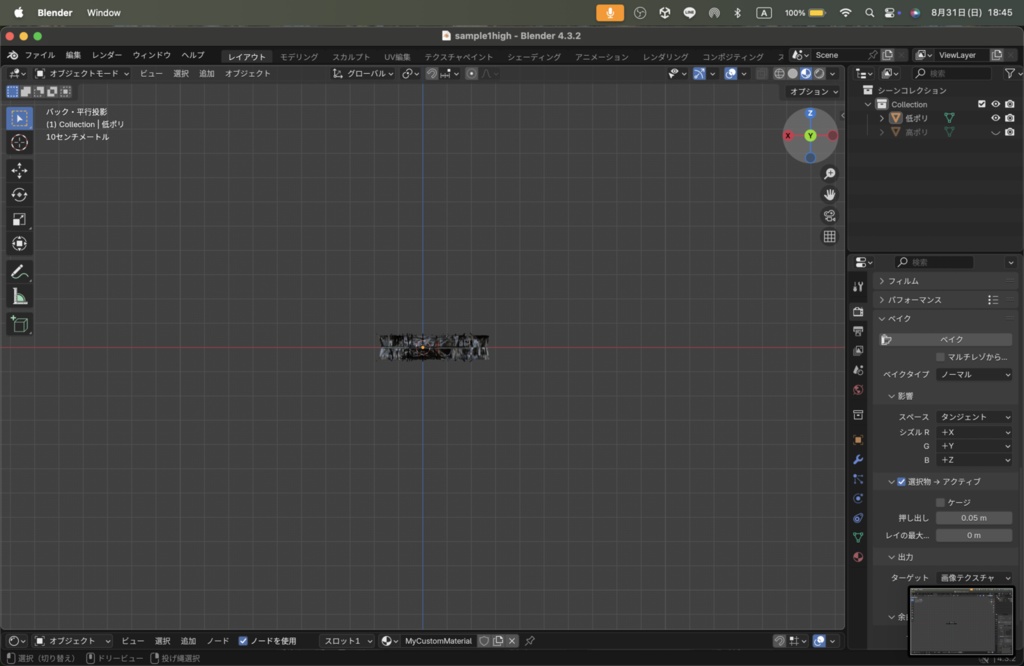The image size is (1024, 666).
Task: Switch to the モデリング workspace tab
Action: tap(299, 57)
